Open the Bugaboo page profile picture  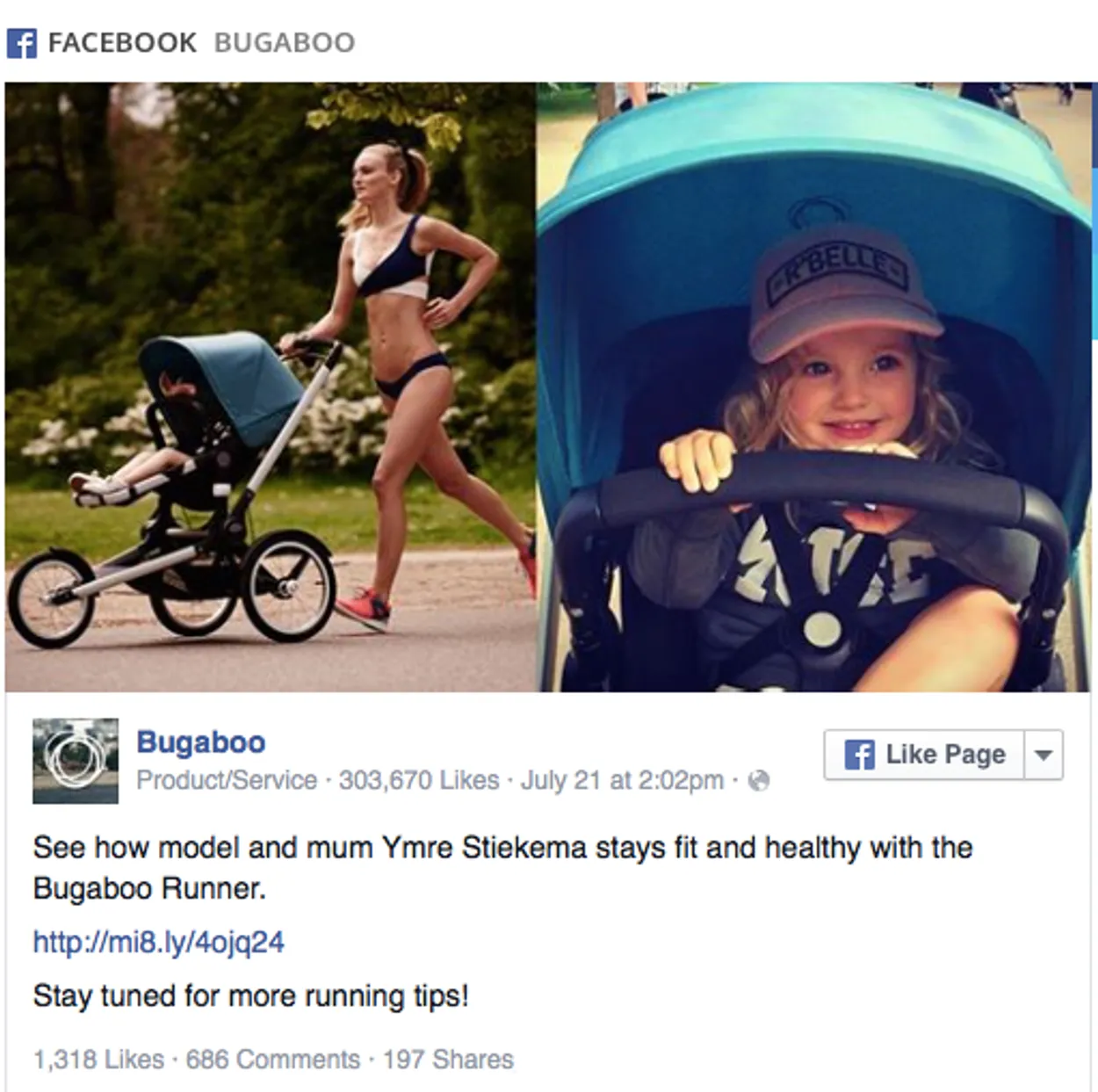pyautogui.click(x=76, y=761)
